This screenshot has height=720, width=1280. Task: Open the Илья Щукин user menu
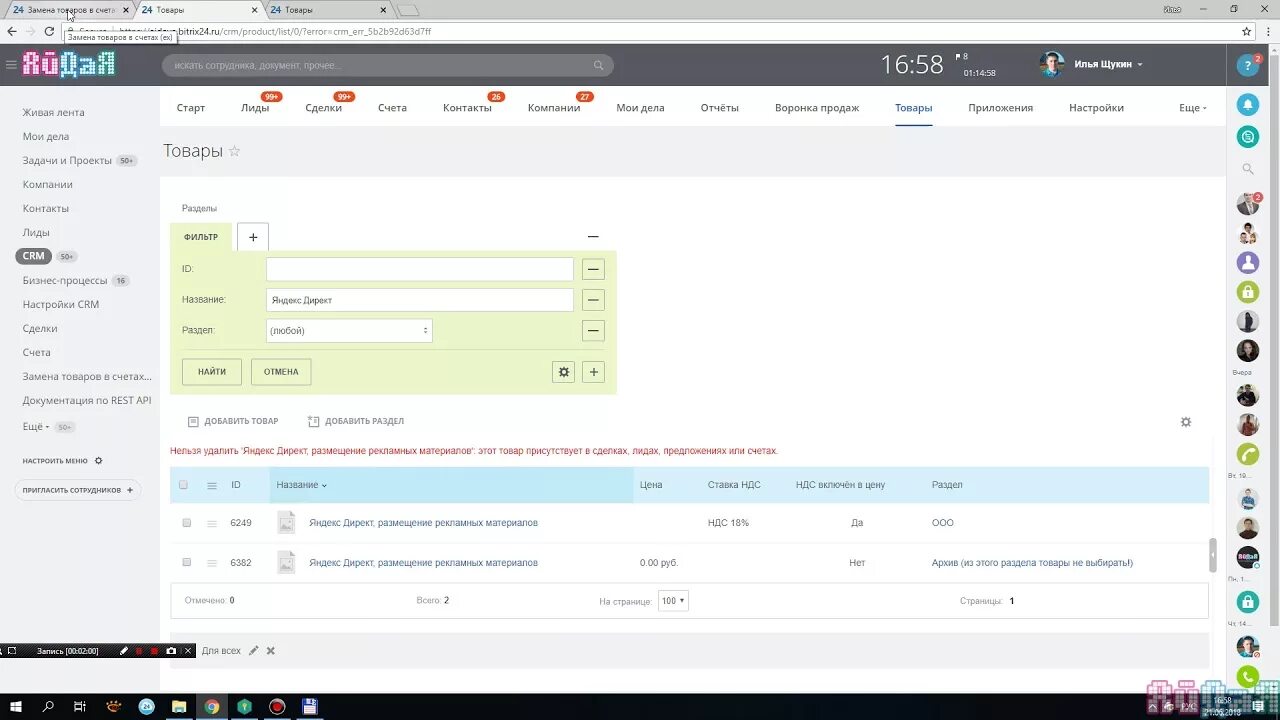[1108, 64]
